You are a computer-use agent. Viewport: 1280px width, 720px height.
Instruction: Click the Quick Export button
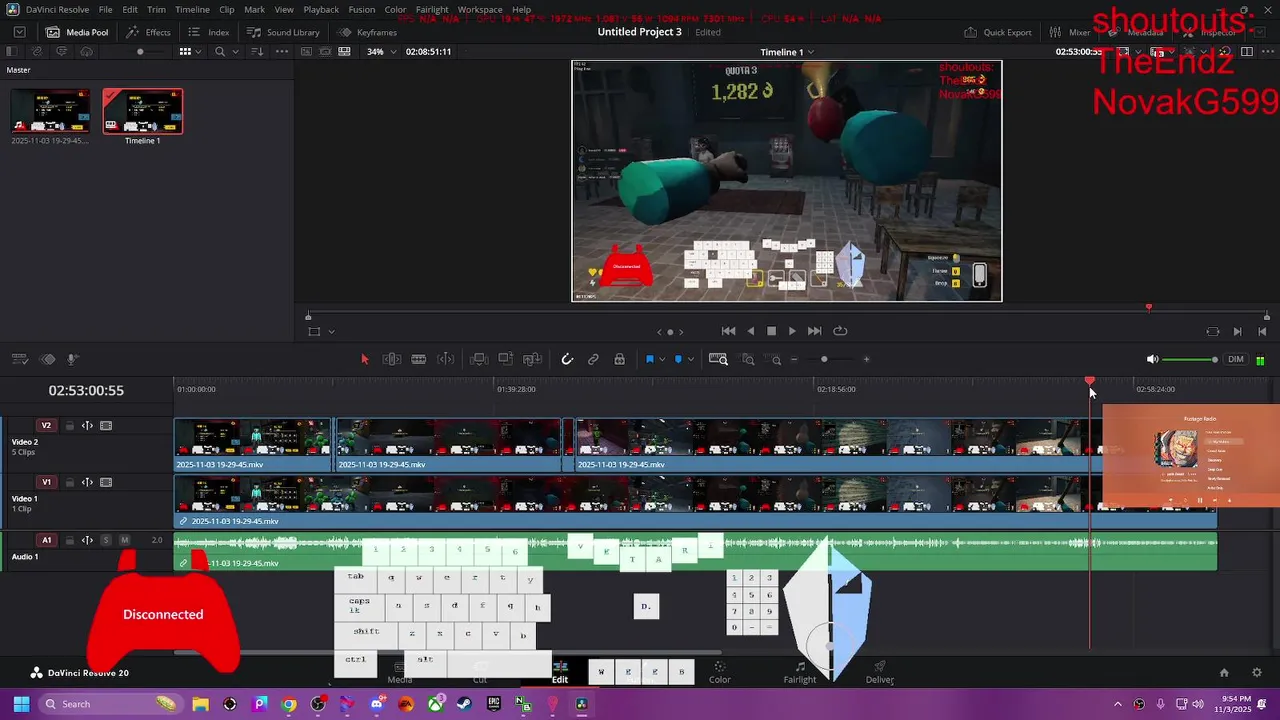point(998,32)
